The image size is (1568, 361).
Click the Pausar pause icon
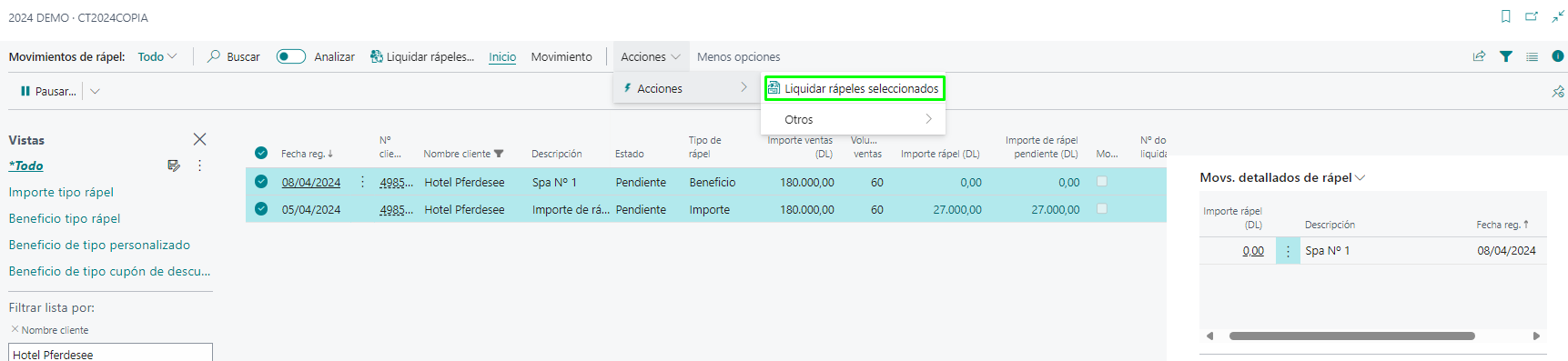(x=25, y=91)
